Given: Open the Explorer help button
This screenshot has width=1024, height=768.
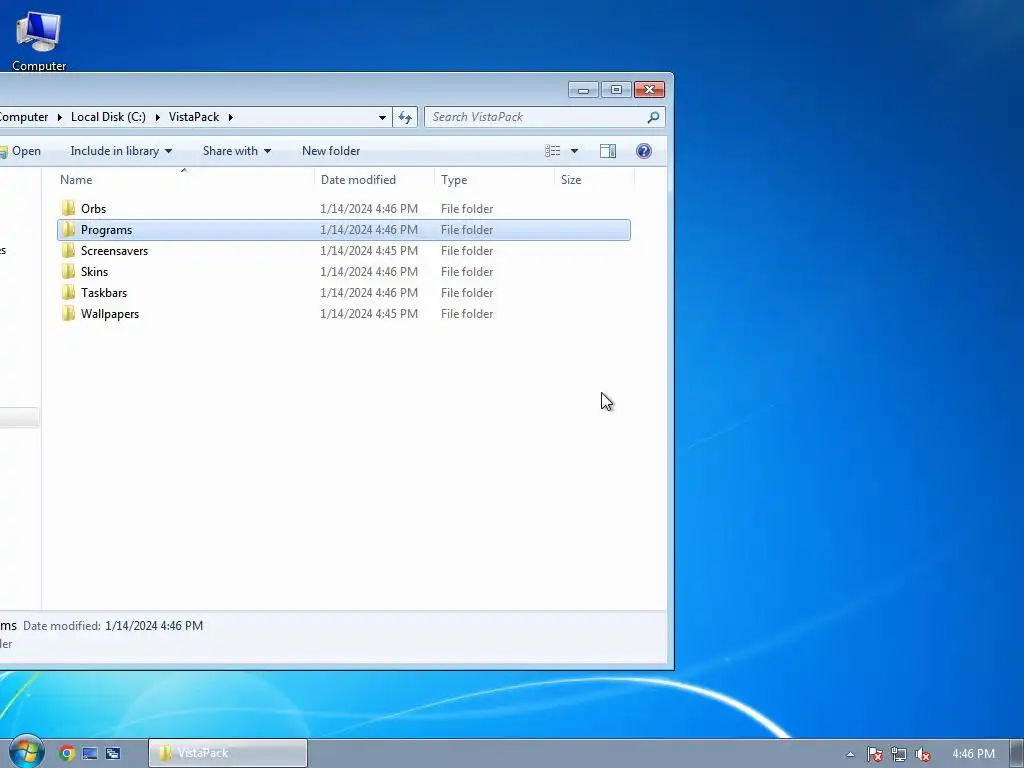Looking at the screenshot, I should (x=643, y=151).
